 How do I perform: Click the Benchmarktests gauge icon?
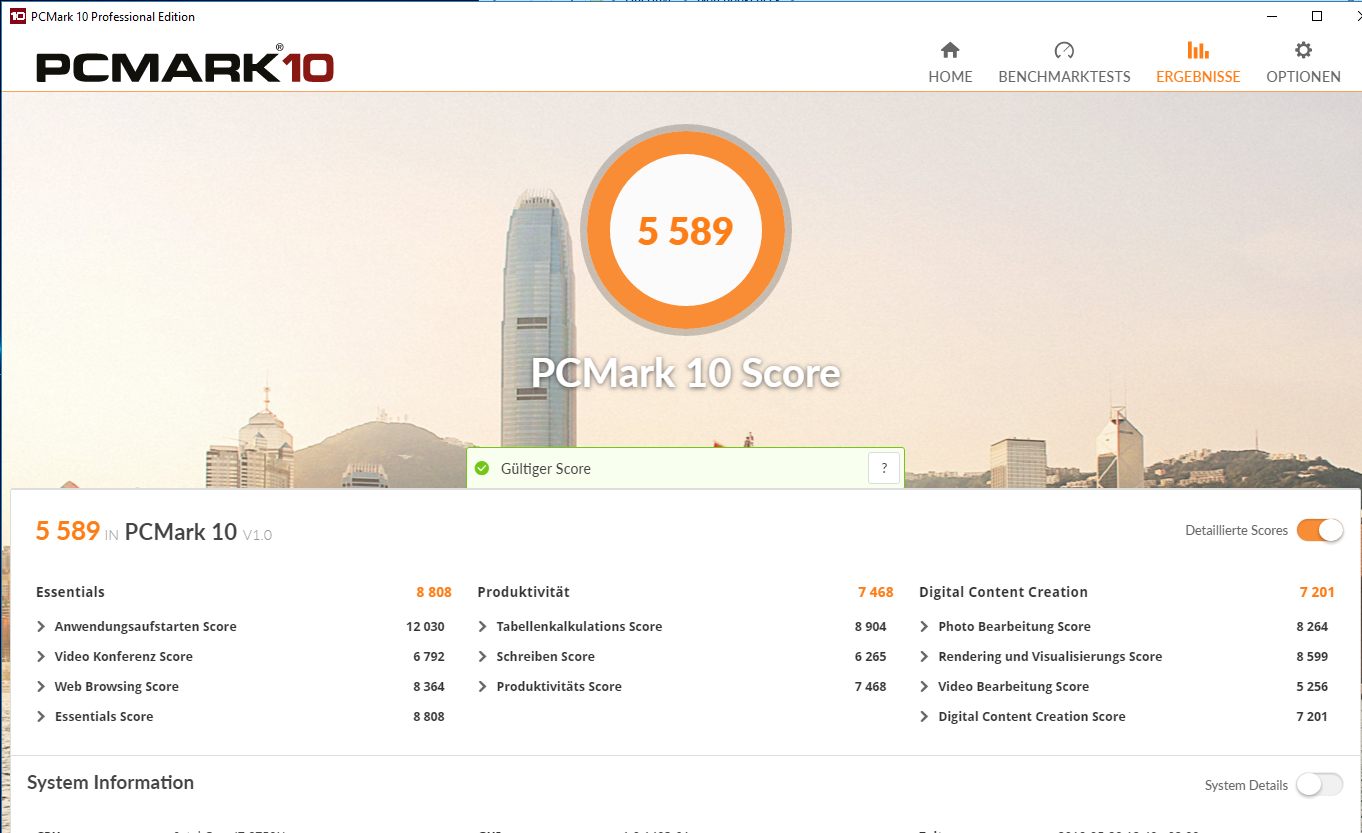click(x=1064, y=50)
